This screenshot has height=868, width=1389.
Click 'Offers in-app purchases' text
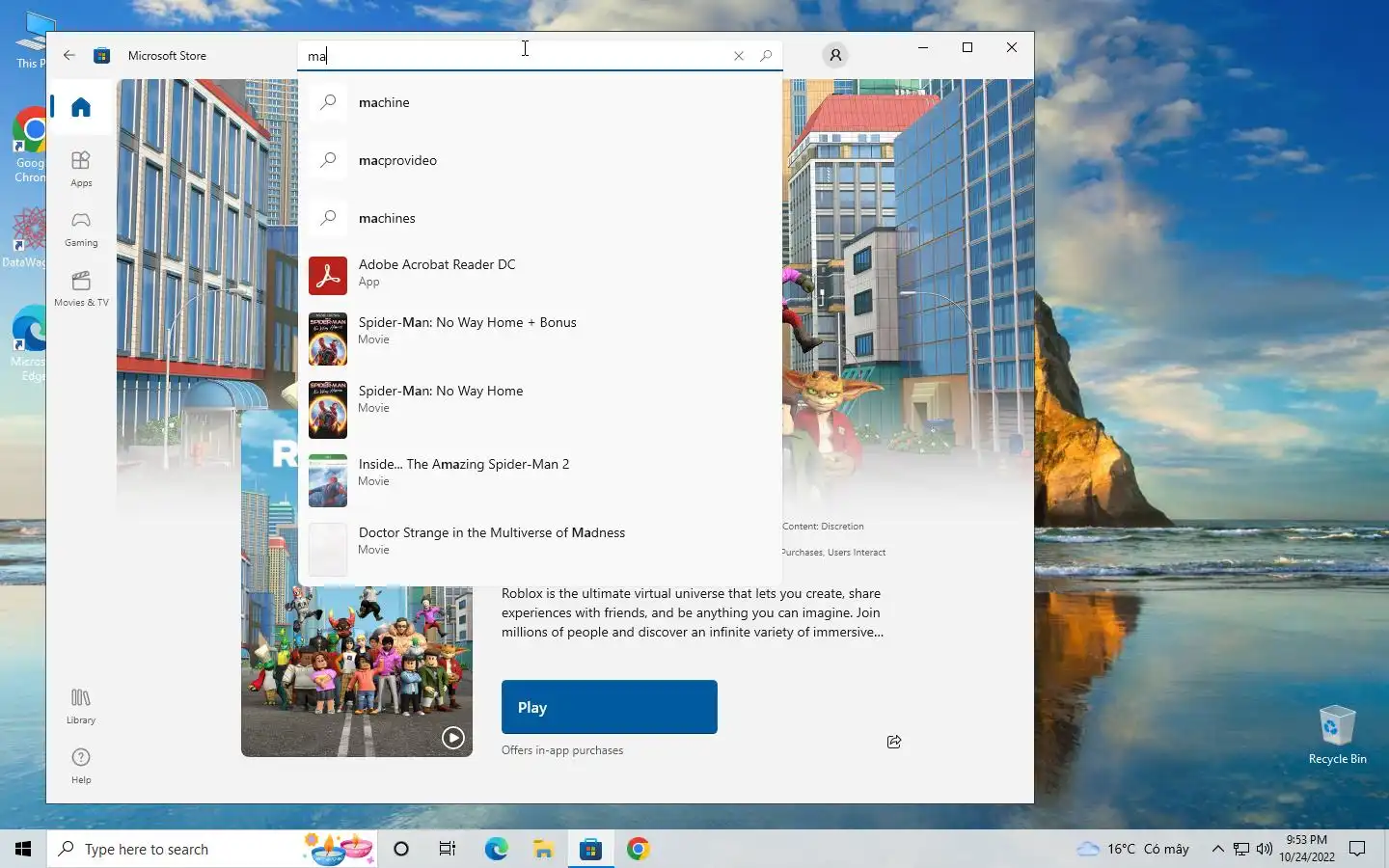(x=562, y=750)
